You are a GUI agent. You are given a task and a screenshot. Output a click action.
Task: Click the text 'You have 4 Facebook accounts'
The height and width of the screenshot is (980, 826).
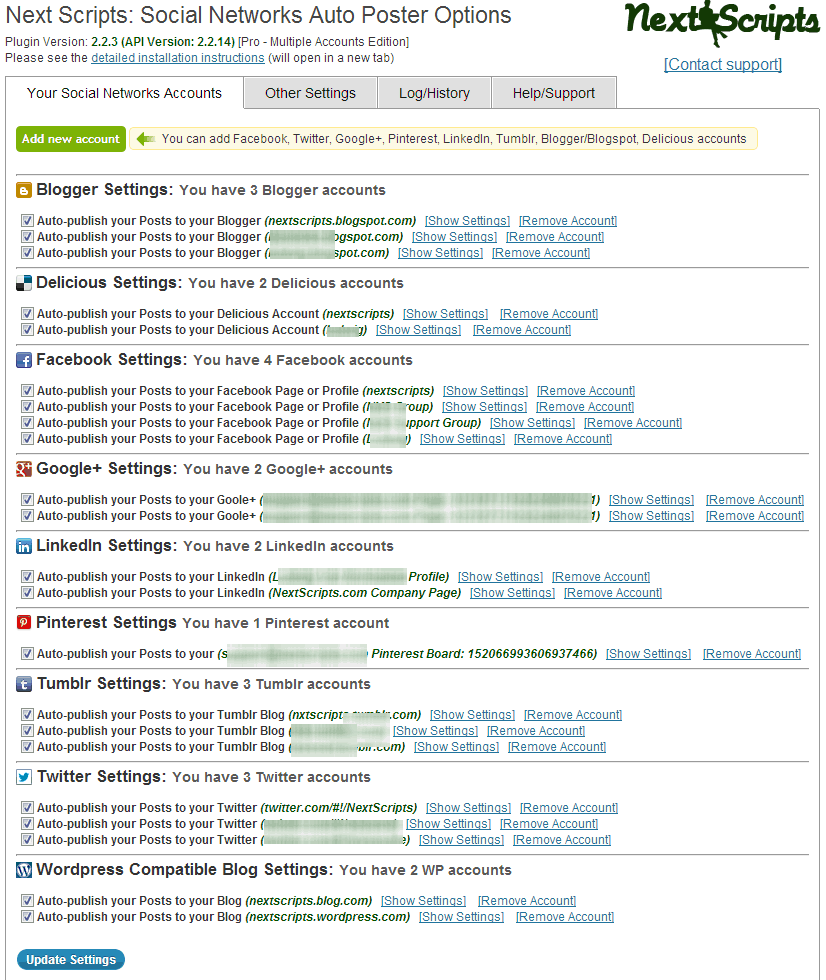[303, 361]
